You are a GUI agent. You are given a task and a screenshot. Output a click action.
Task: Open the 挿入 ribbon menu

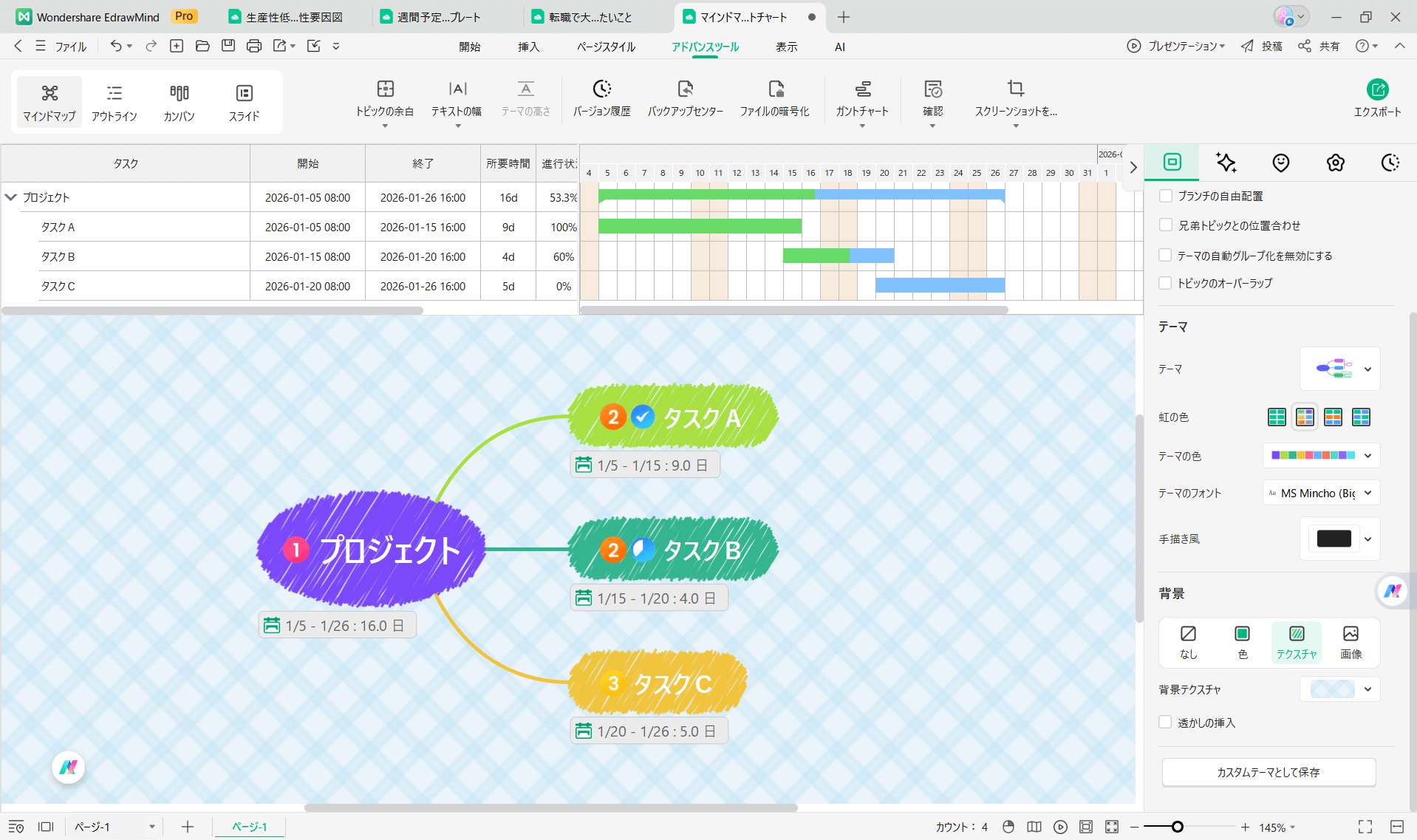[x=527, y=46]
